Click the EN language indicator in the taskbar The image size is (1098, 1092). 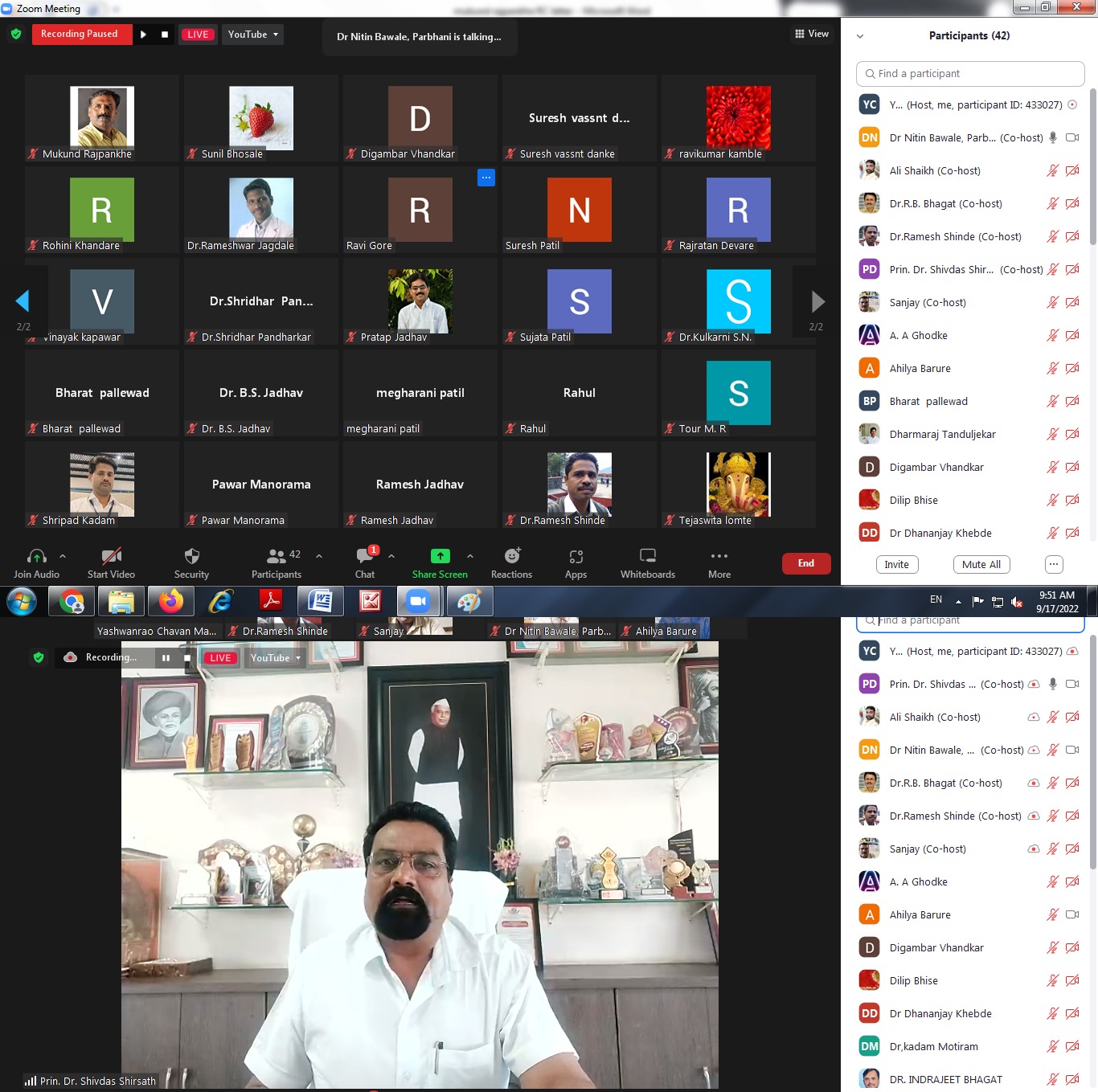(x=936, y=599)
